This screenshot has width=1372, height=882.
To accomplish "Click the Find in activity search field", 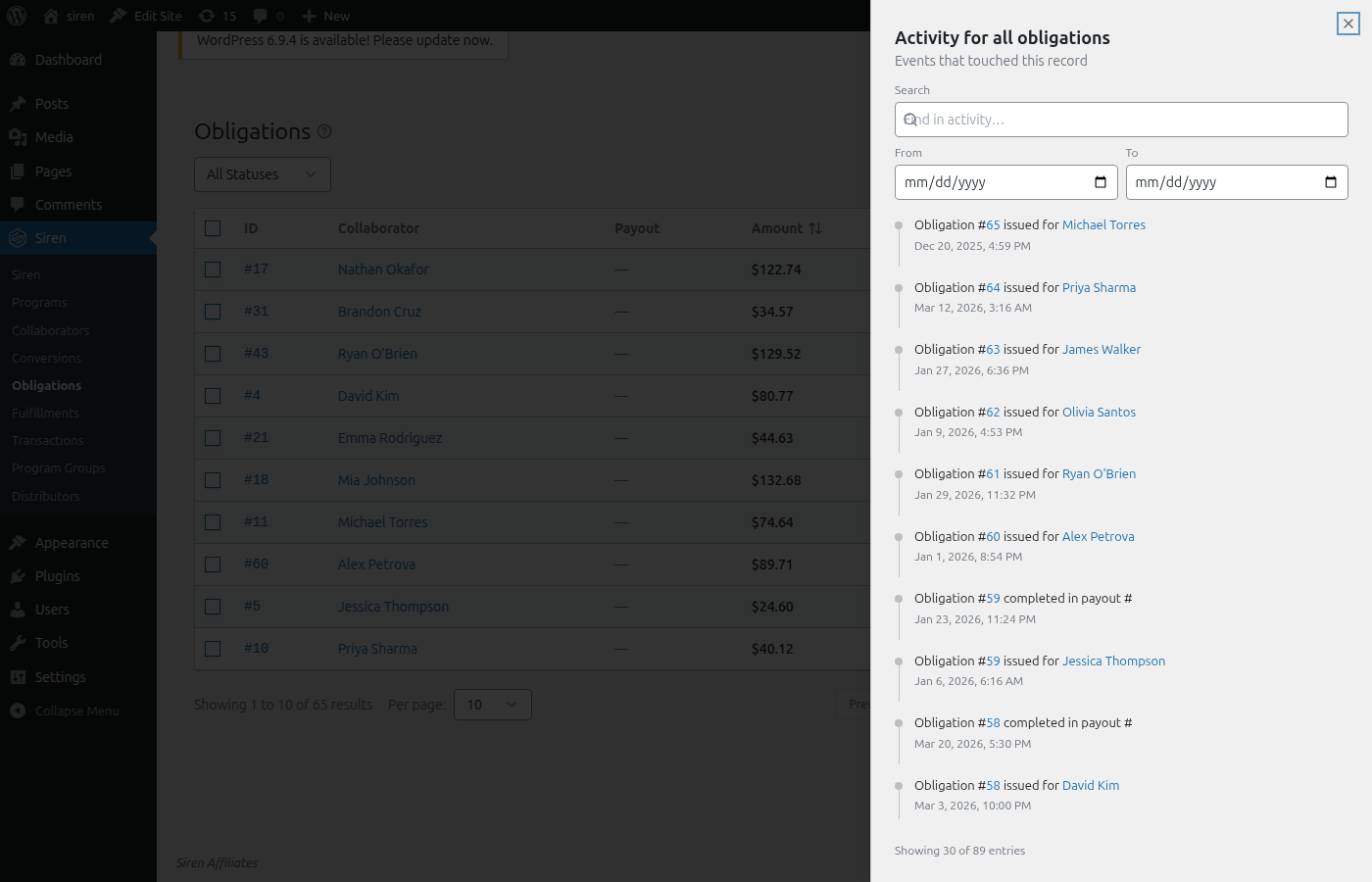I will click(x=1121, y=120).
